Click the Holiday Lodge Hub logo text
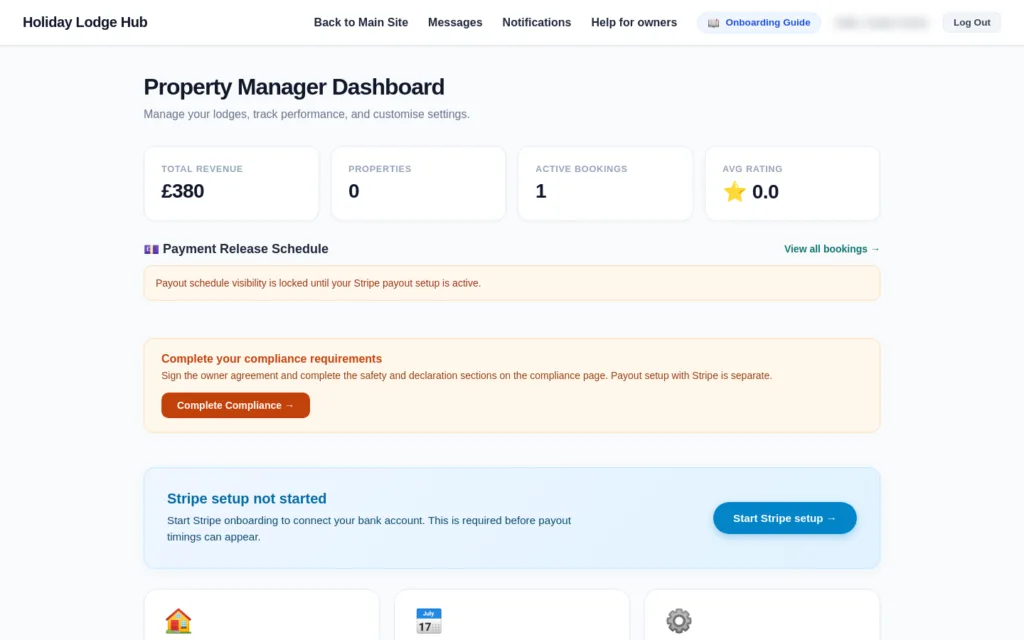Image resolution: width=1024 pixels, height=640 pixels. [85, 22]
